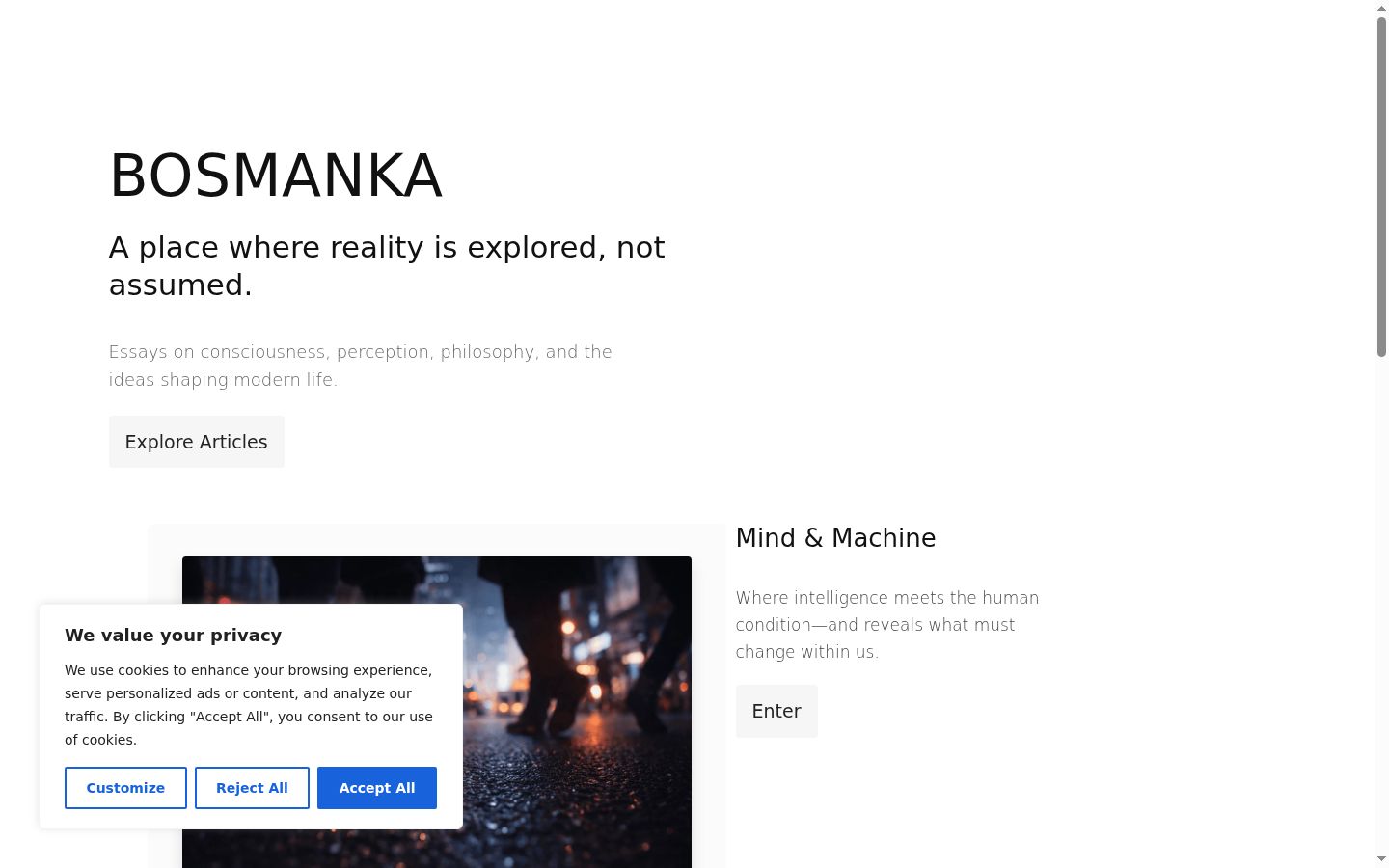The image size is (1389, 868).
Task: Click the phrase 'ideas shaping modern life.'
Action: point(223,380)
